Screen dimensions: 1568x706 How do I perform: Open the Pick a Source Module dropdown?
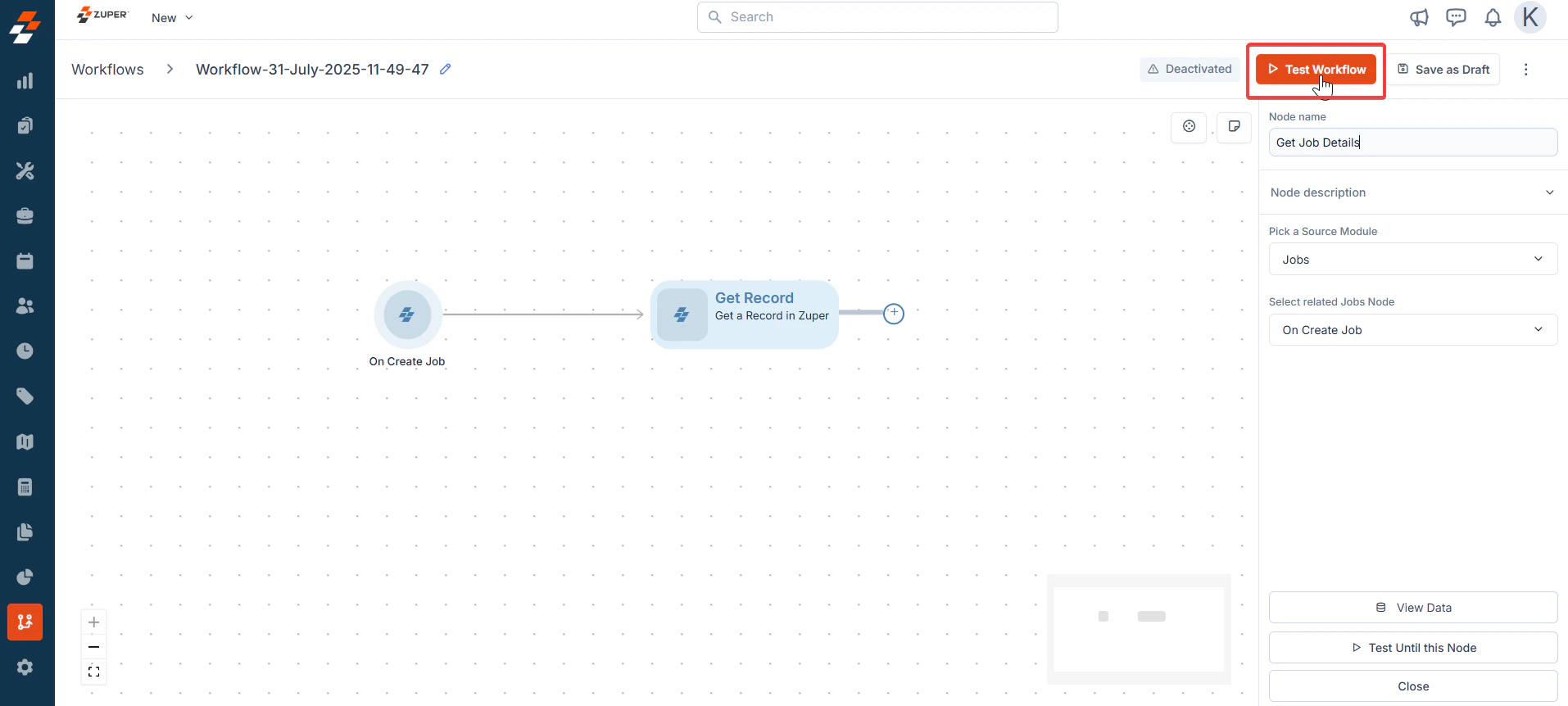coord(1413,260)
